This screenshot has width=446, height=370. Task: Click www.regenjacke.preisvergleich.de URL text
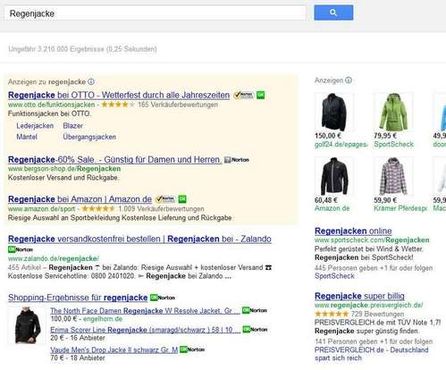coord(369,305)
